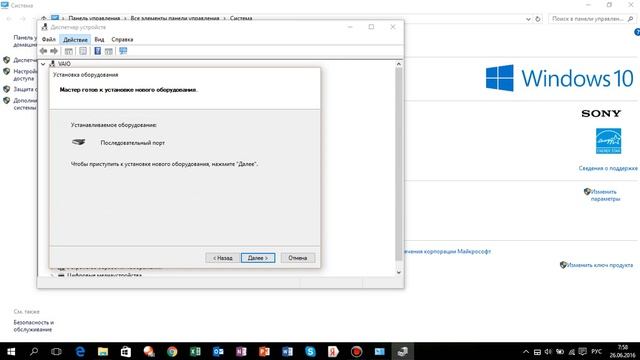This screenshot has height=360, width=640.
Task: Open Сведения о поддержке link in System window
Action: pos(608,168)
